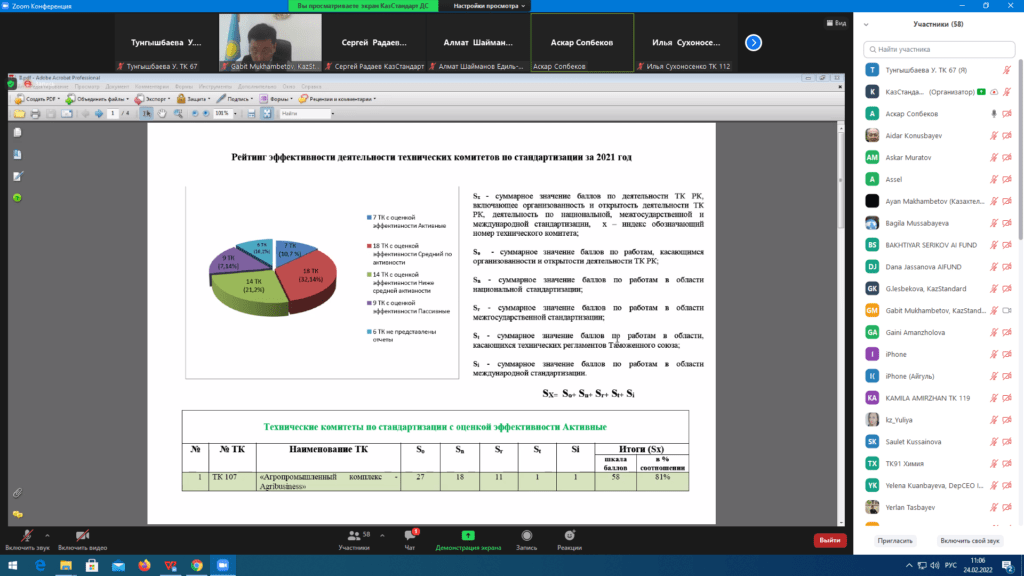This screenshot has height=576, width=1024.
Task: Click the Windows Start button
Action: coord(12,566)
